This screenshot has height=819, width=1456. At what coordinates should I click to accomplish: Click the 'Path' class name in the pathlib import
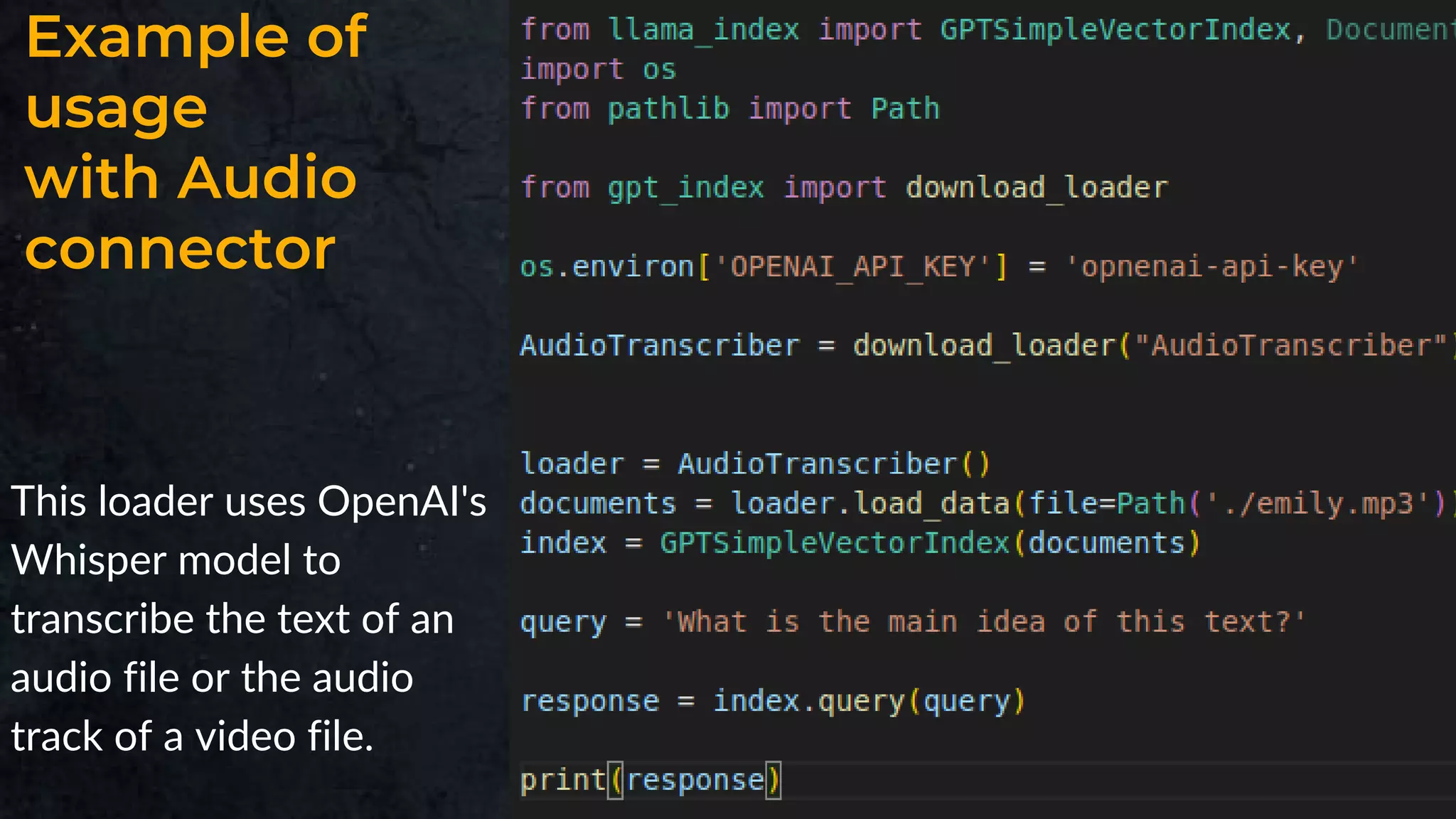pos(905,109)
